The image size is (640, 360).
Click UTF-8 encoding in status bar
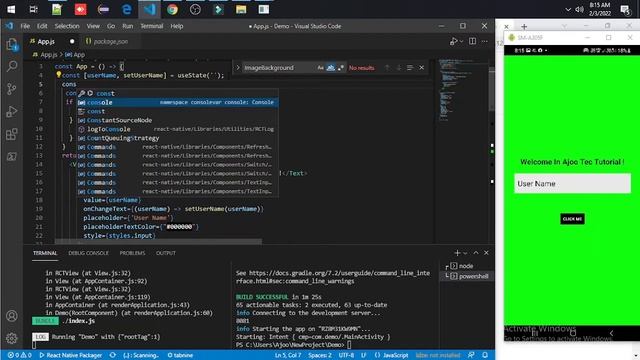coord(346,355)
